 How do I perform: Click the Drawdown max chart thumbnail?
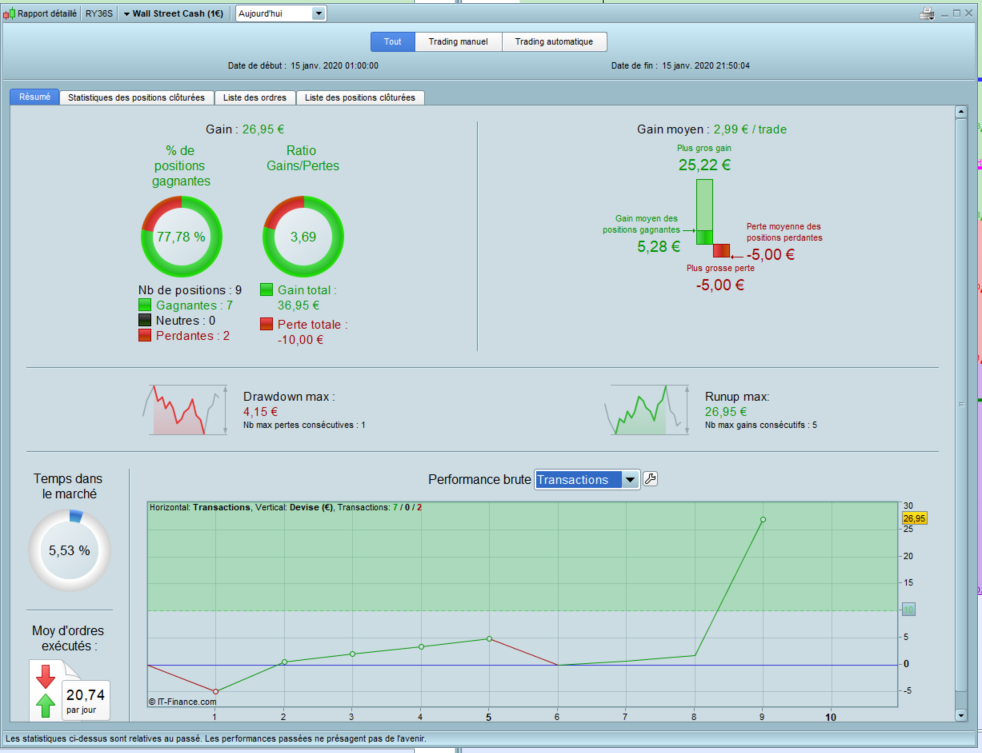[185, 410]
